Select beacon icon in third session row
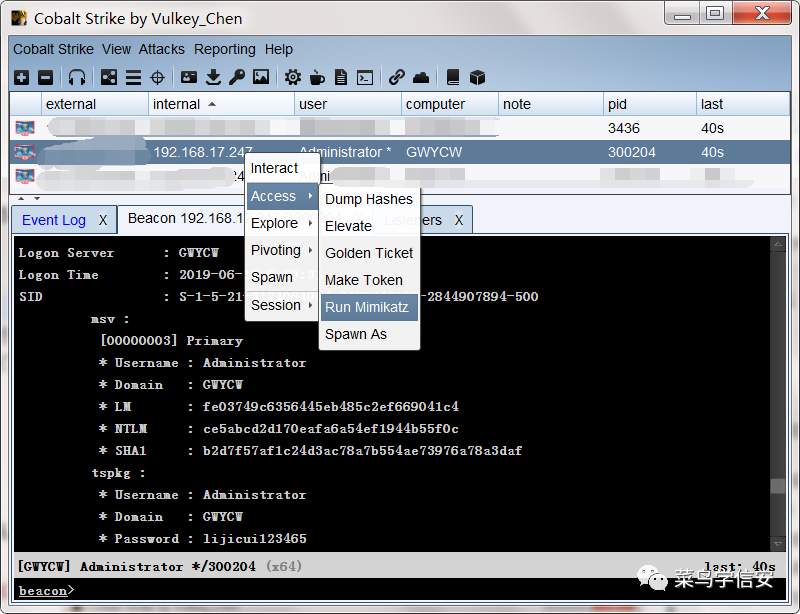800x614 pixels. [x=25, y=176]
